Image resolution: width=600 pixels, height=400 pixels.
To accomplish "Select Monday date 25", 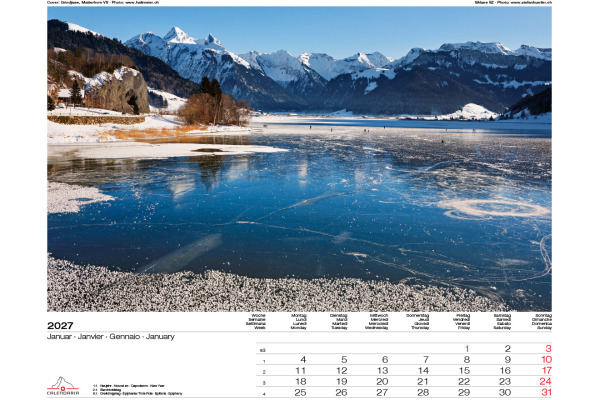I will (301, 393).
